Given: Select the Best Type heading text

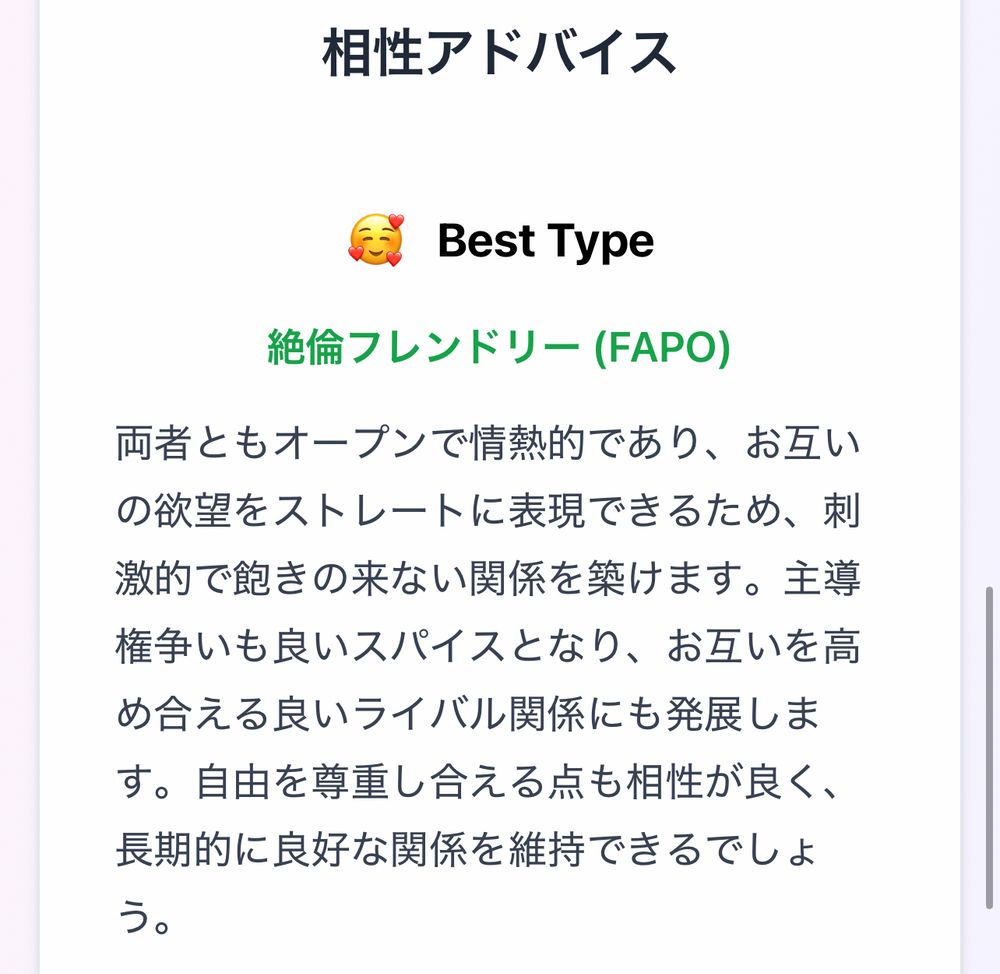Looking at the screenshot, I should [546, 240].
